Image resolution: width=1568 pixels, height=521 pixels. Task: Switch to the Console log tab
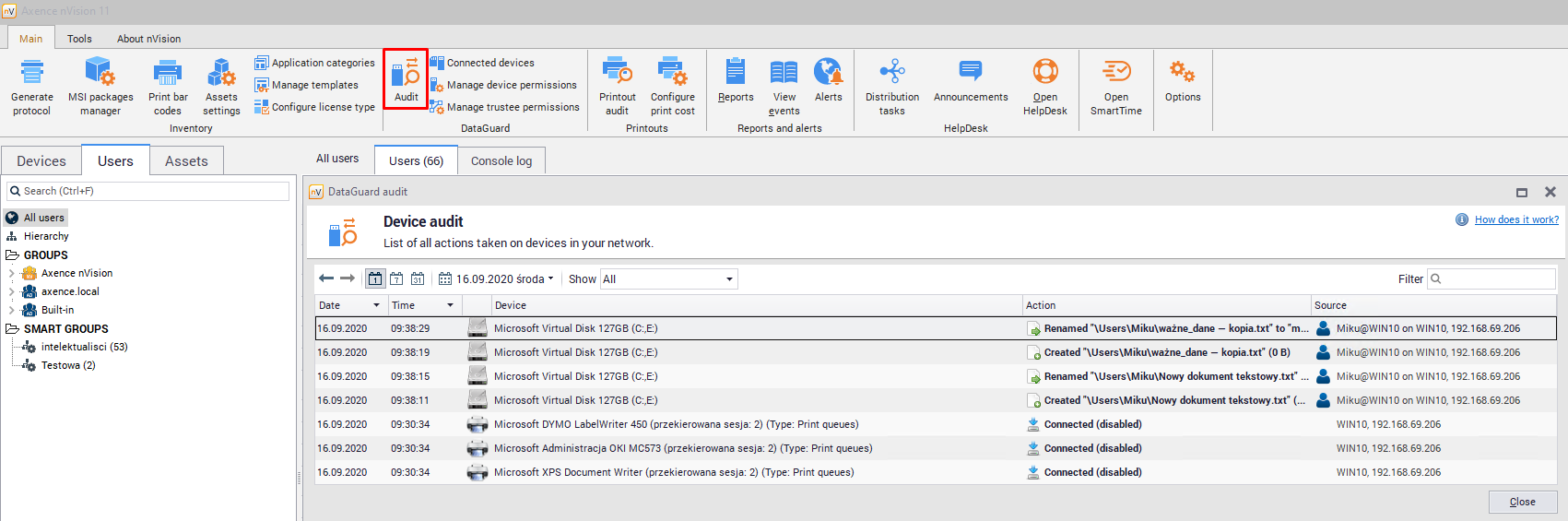pos(501,160)
